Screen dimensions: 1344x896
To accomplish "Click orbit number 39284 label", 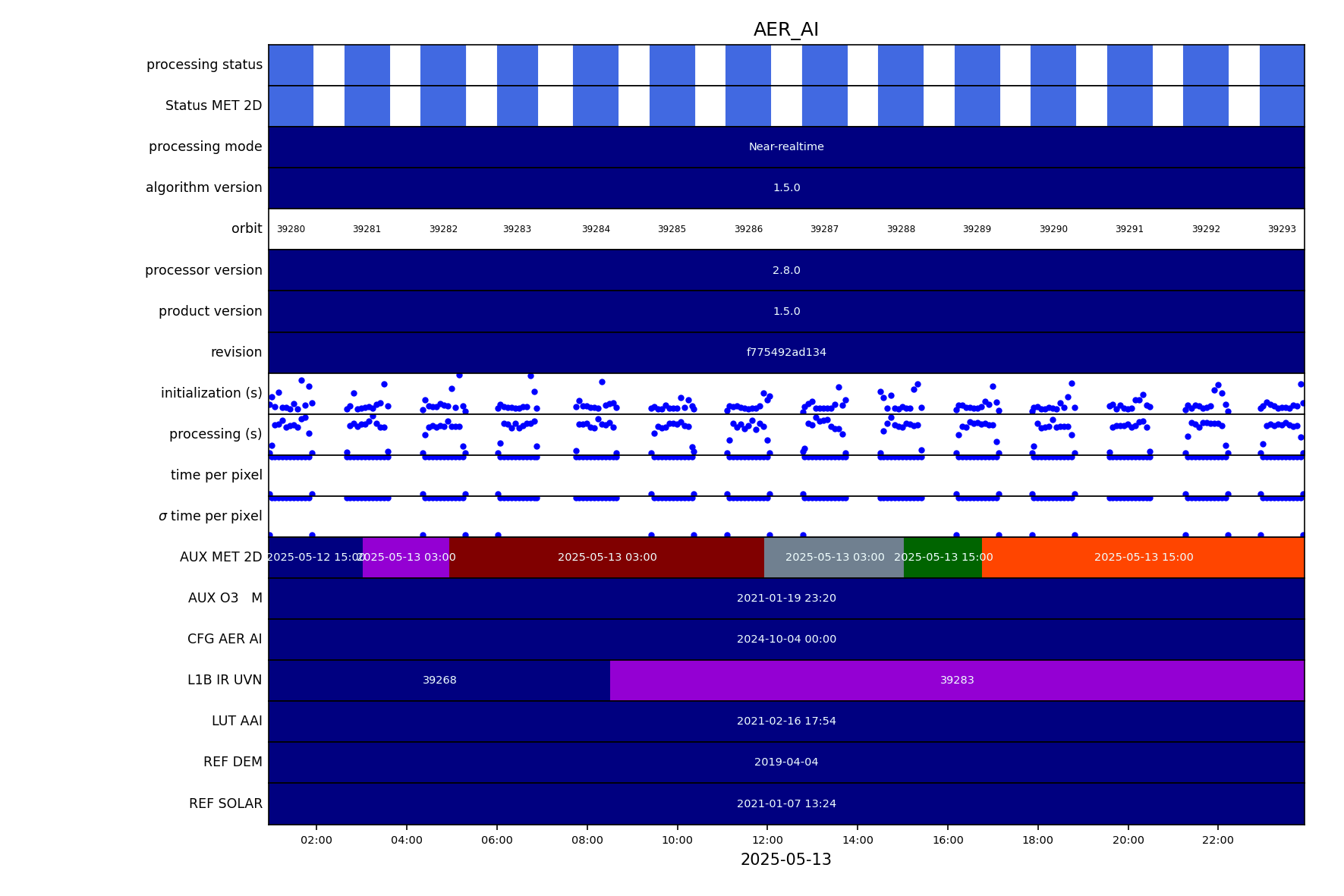I will tap(596, 229).
